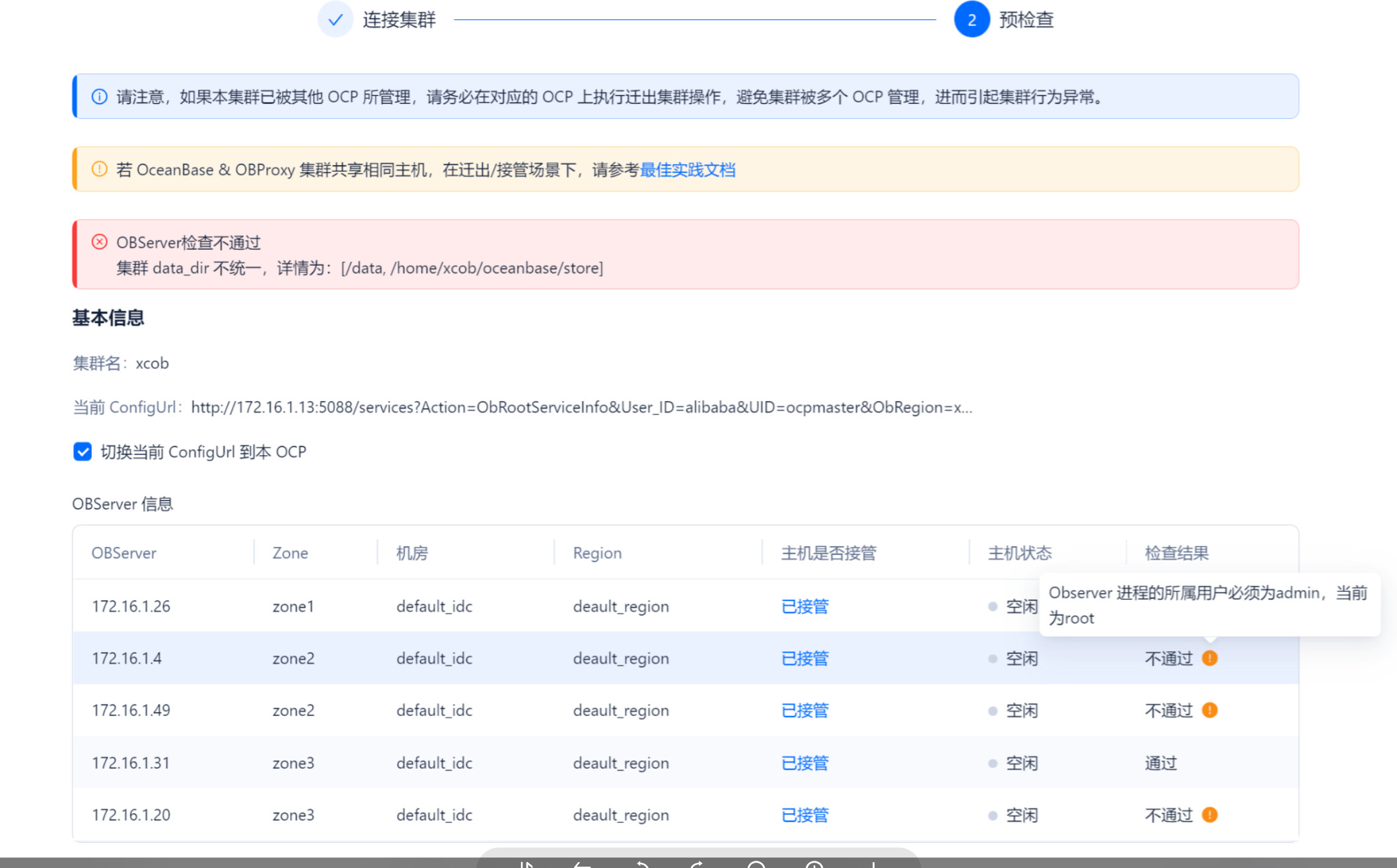Click the red error icon beside OBServer检查不通过

coord(99,242)
